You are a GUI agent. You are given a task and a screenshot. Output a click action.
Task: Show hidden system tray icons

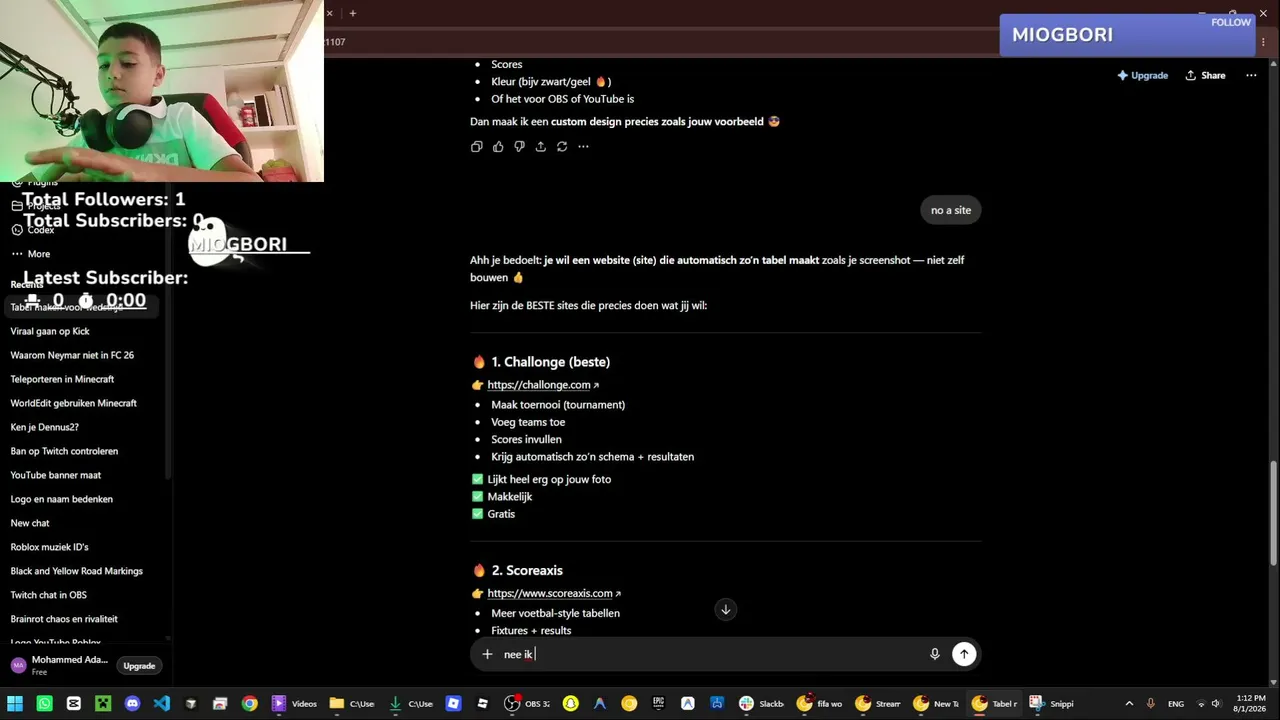click(1129, 704)
